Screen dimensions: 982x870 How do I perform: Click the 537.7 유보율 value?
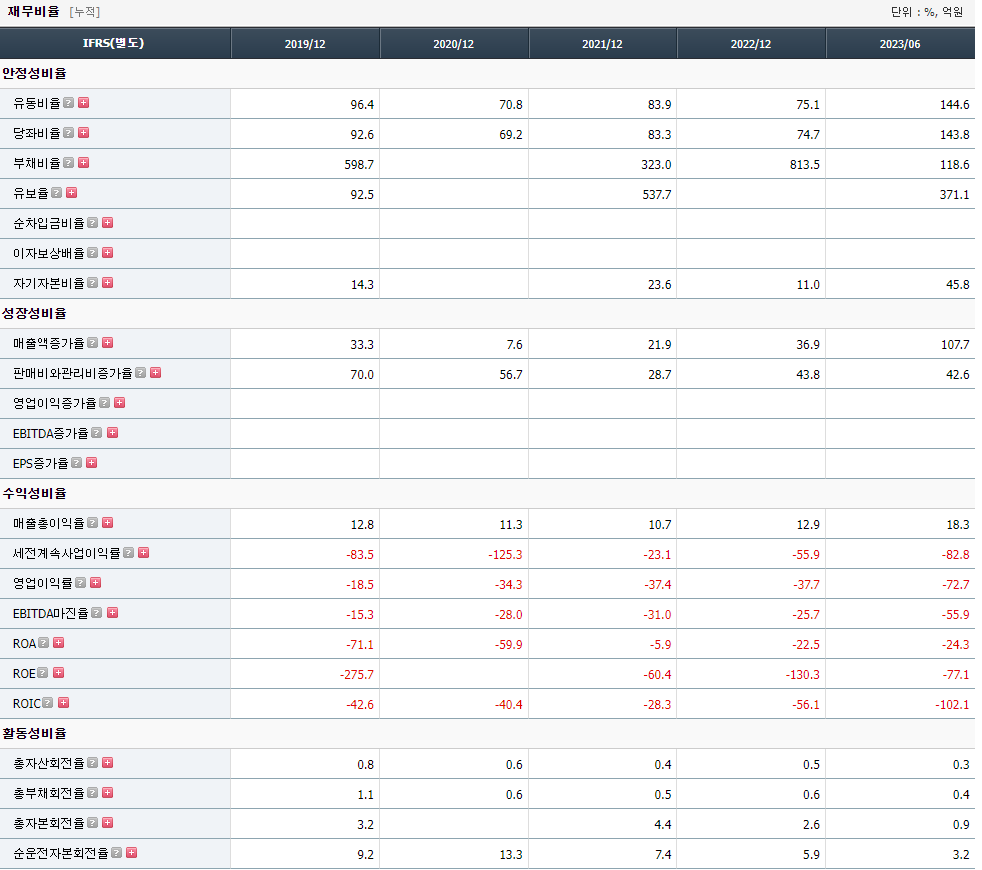click(656, 195)
